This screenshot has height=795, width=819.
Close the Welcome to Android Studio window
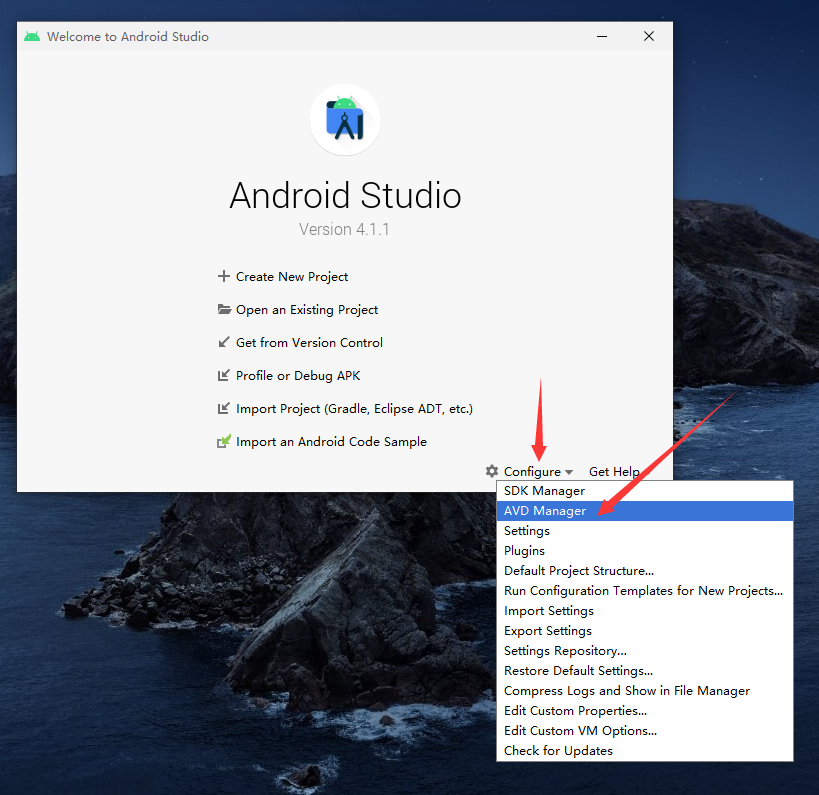click(649, 36)
